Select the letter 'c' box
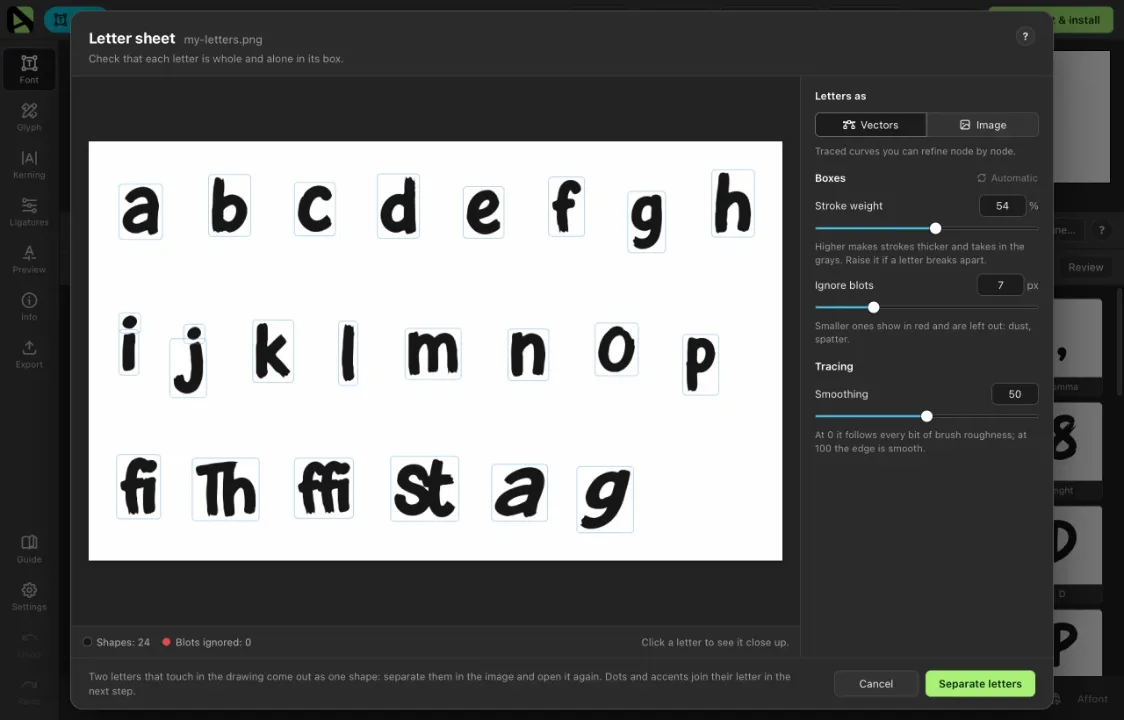This screenshot has width=1124, height=720. point(315,209)
